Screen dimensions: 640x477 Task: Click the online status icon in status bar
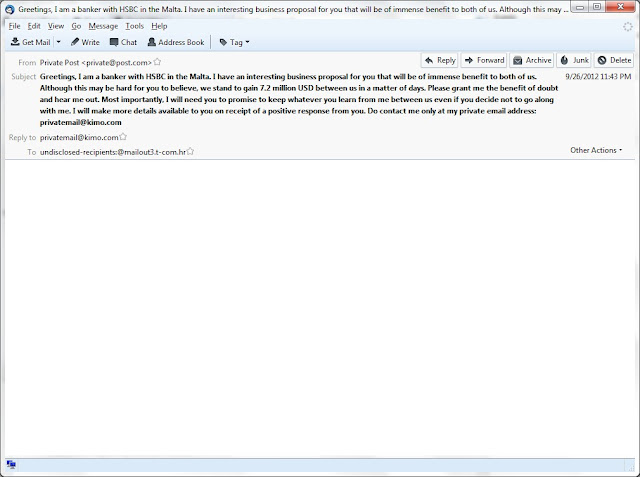[x=11, y=464]
